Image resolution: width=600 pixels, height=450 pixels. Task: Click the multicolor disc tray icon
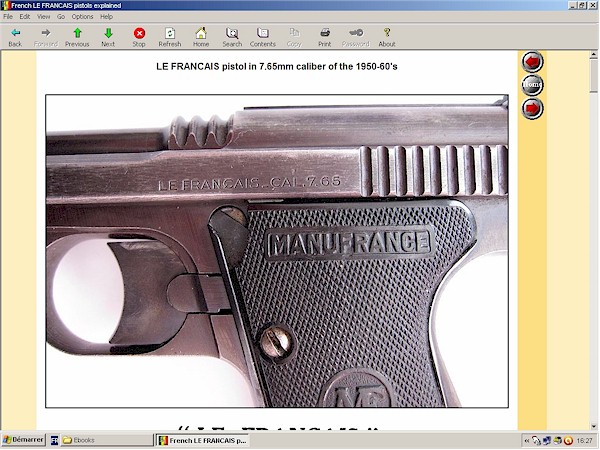pos(558,440)
